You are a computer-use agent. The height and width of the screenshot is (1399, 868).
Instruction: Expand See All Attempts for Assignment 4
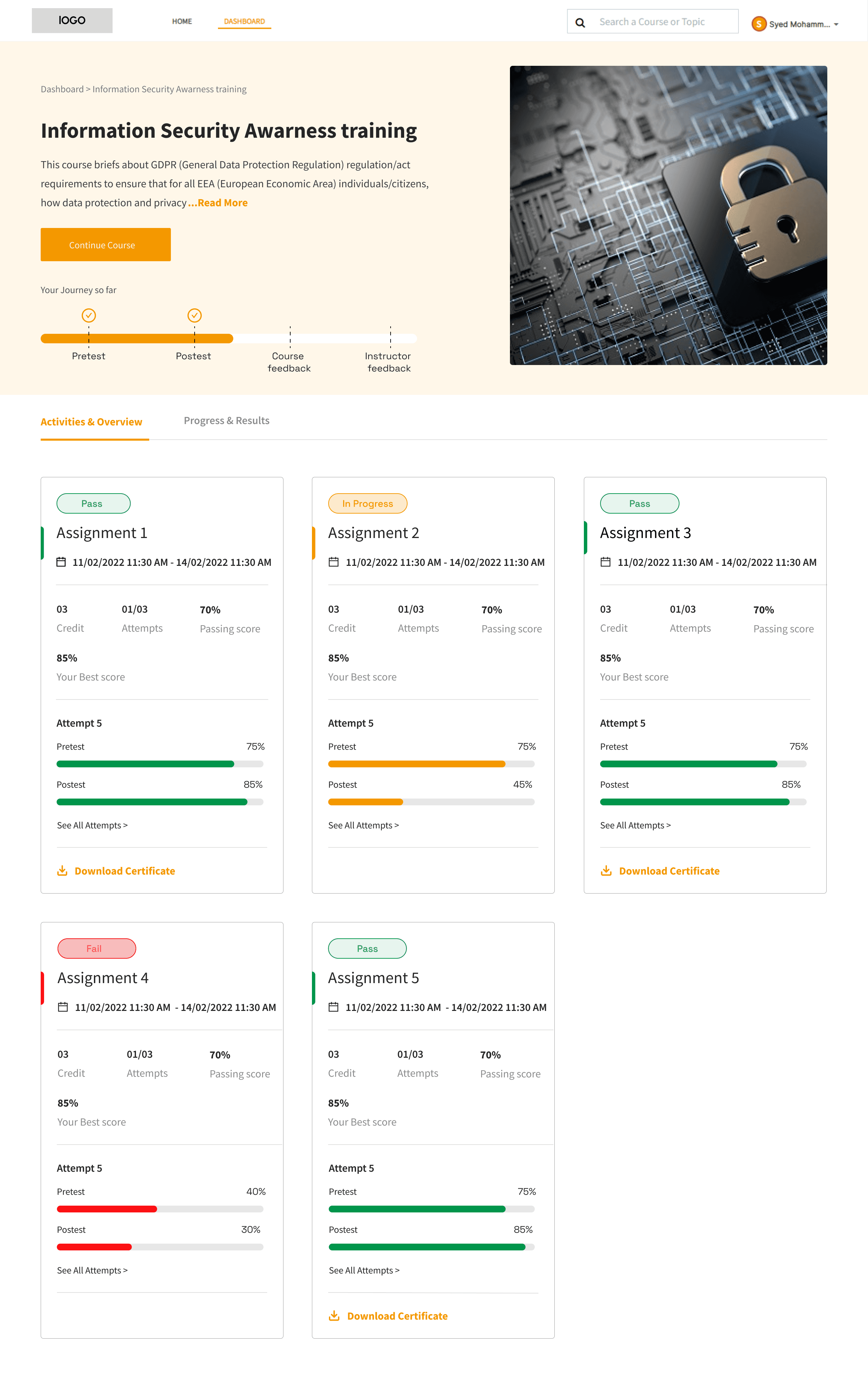[x=92, y=1270]
